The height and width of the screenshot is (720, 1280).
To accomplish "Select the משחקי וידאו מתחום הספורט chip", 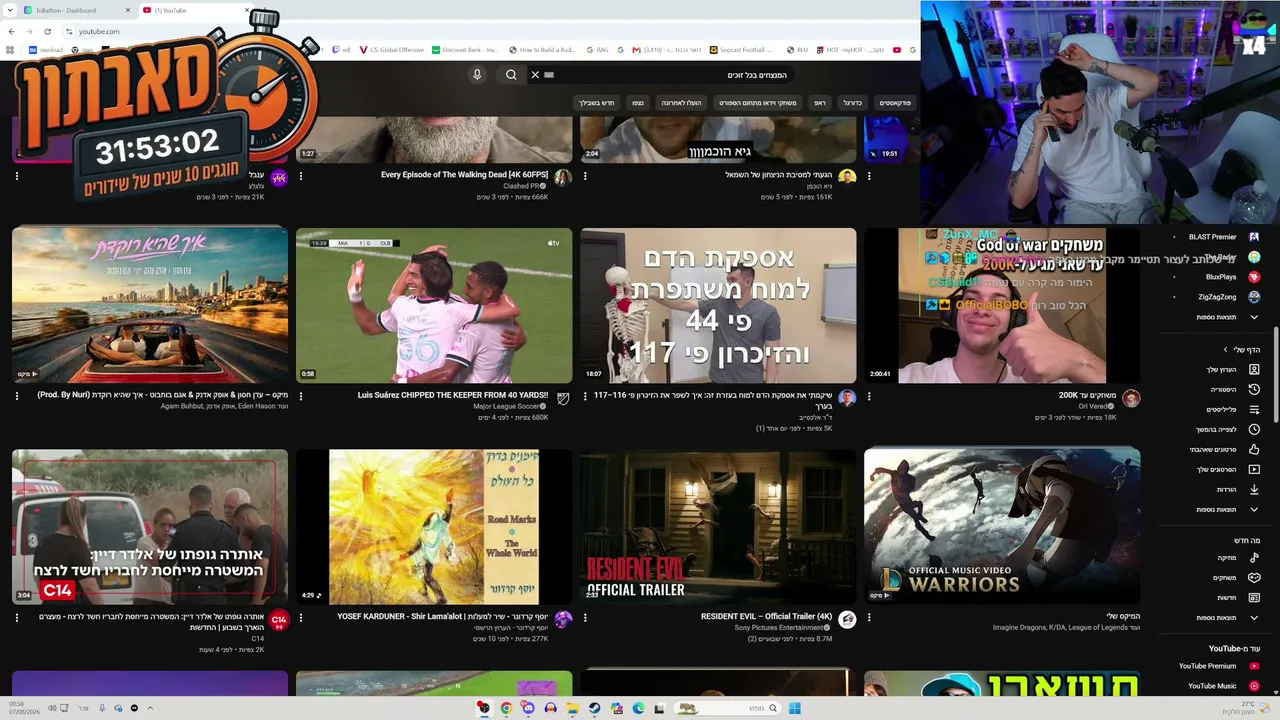I will tap(758, 103).
